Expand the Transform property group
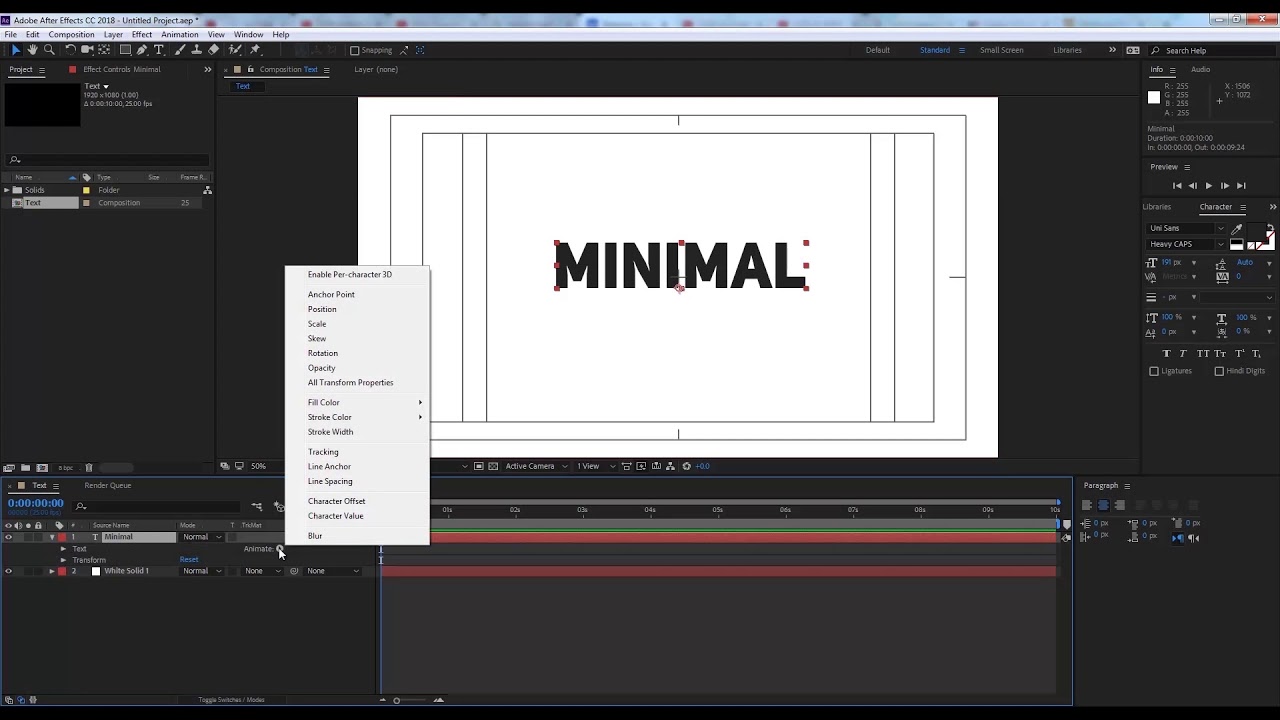 point(63,560)
